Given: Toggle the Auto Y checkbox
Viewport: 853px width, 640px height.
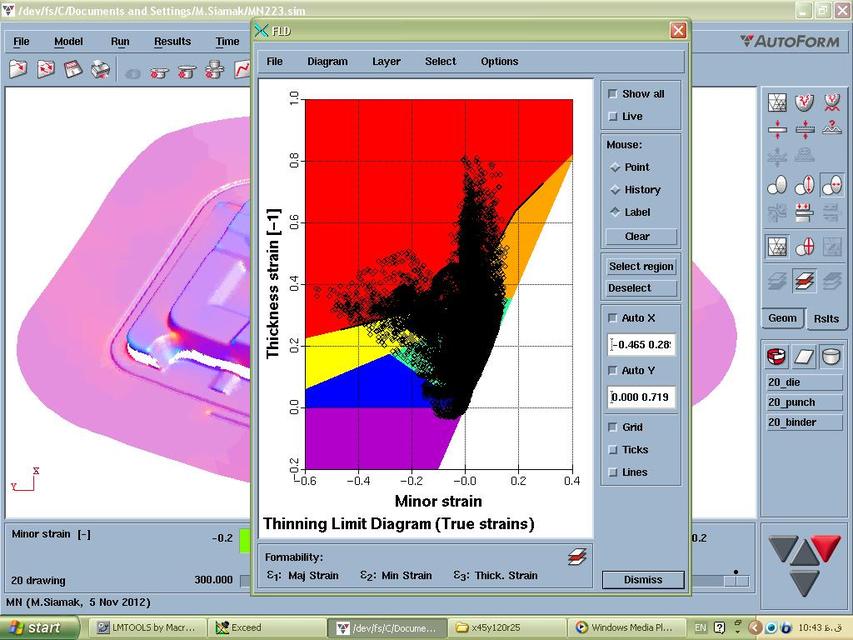Looking at the screenshot, I should click(x=613, y=371).
